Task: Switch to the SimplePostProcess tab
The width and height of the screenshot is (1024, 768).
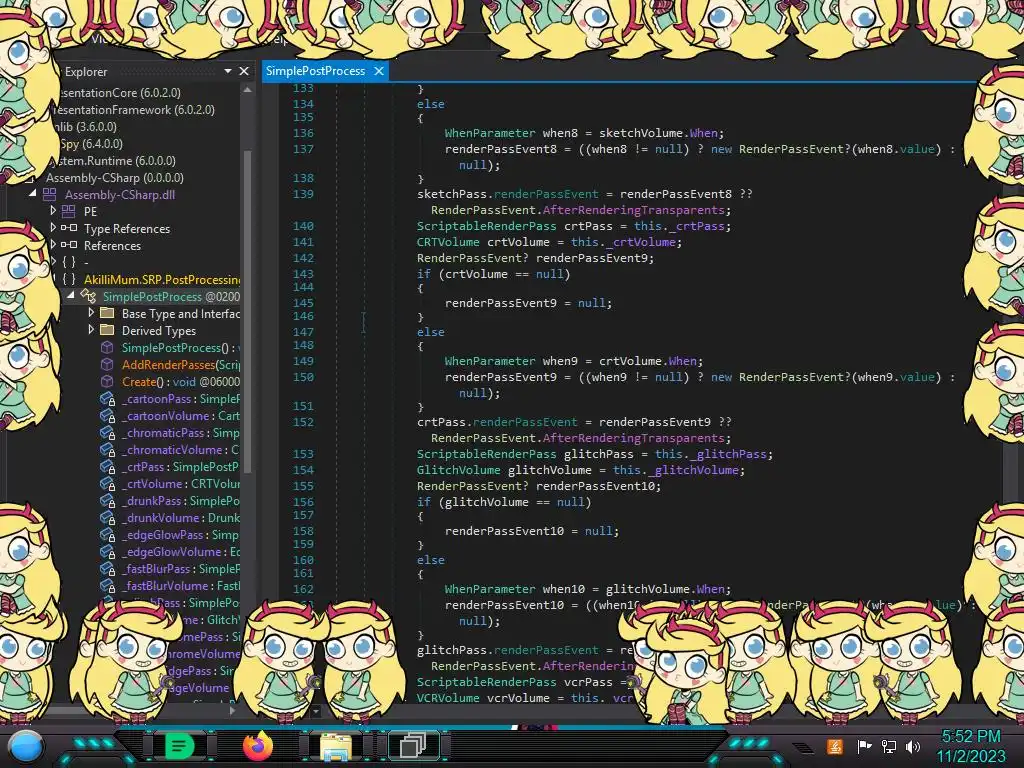Action: click(x=315, y=71)
